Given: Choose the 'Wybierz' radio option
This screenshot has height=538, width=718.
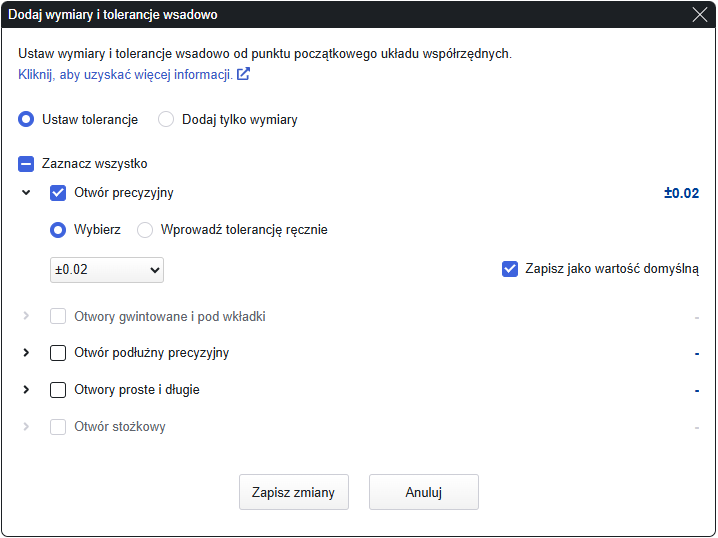Looking at the screenshot, I should (58, 229).
